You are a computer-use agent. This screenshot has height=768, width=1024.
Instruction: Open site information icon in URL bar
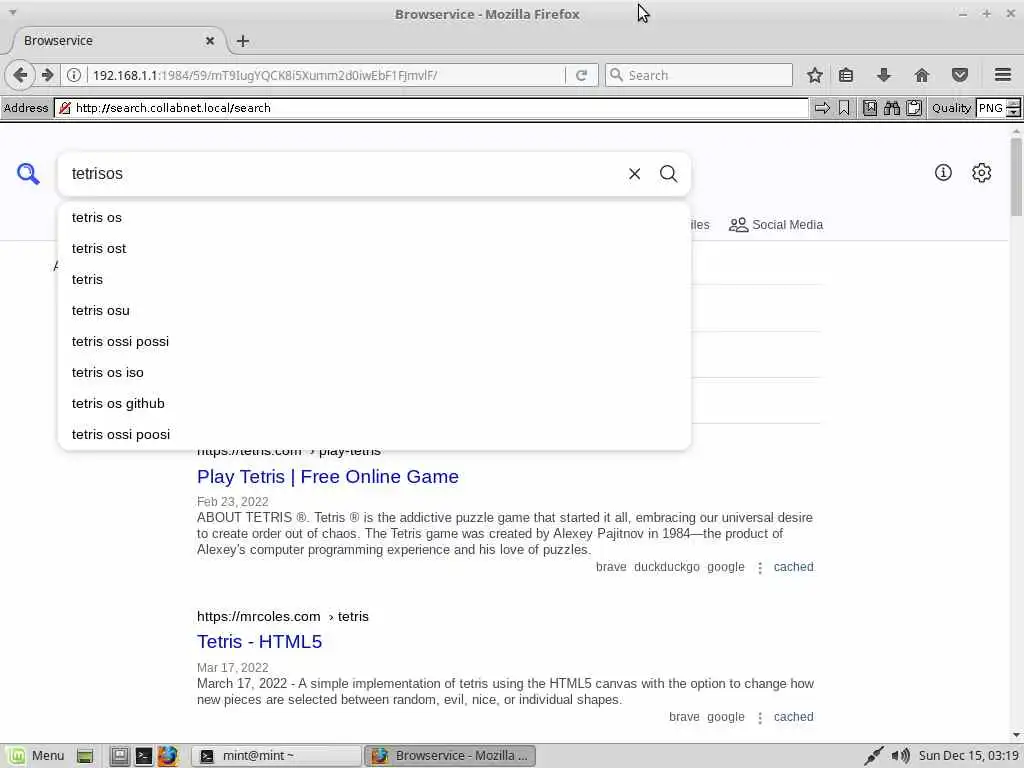point(74,75)
